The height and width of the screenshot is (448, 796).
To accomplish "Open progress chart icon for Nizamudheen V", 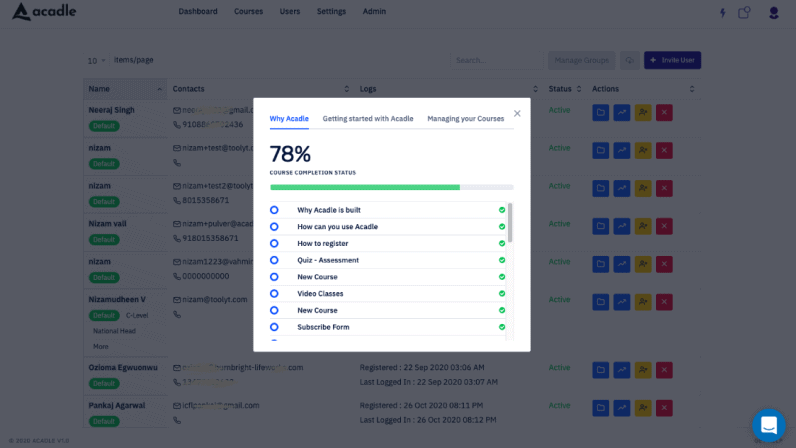I will (622, 302).
